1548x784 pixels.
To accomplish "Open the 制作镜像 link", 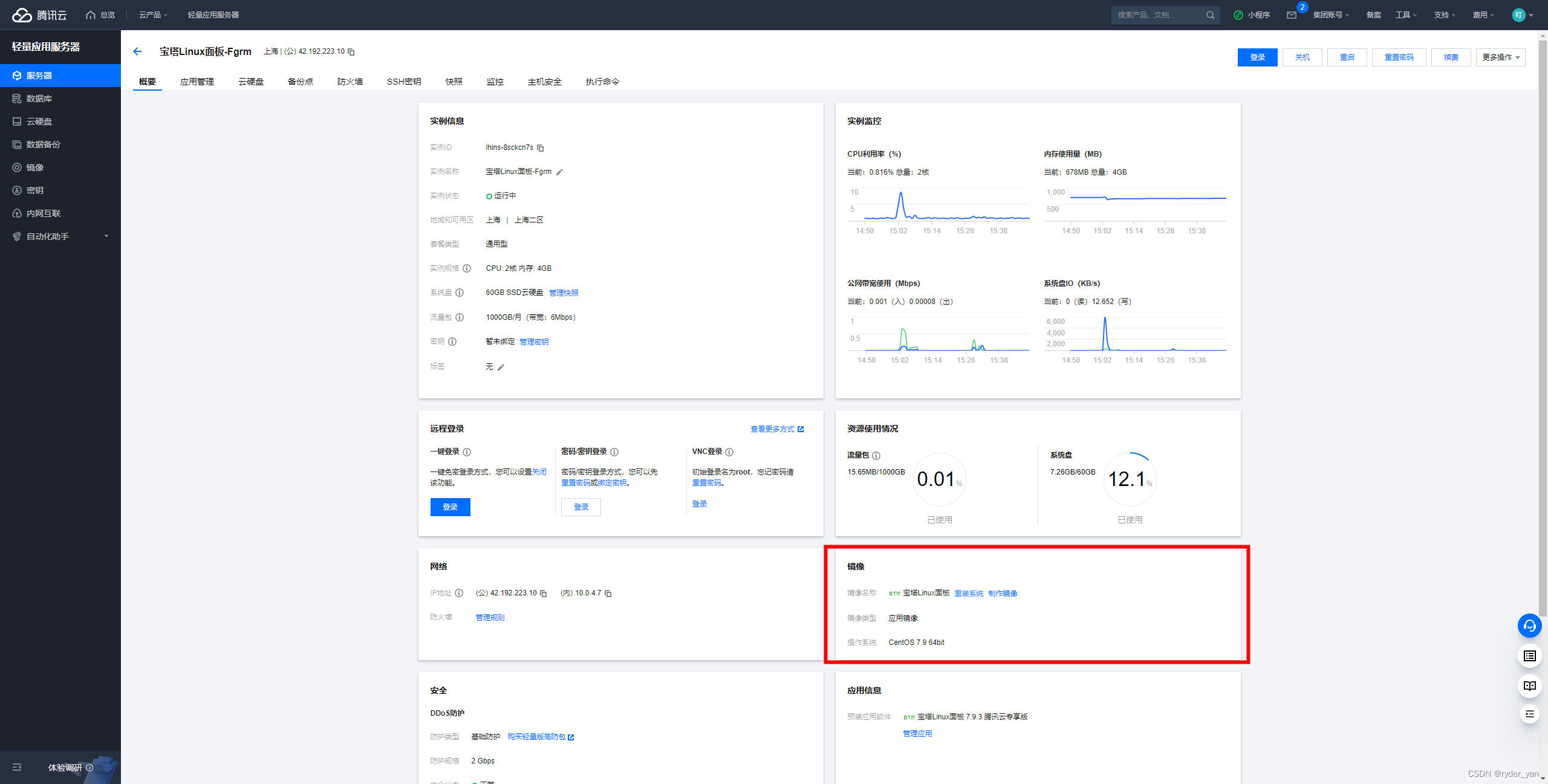I will [1003, 594].
